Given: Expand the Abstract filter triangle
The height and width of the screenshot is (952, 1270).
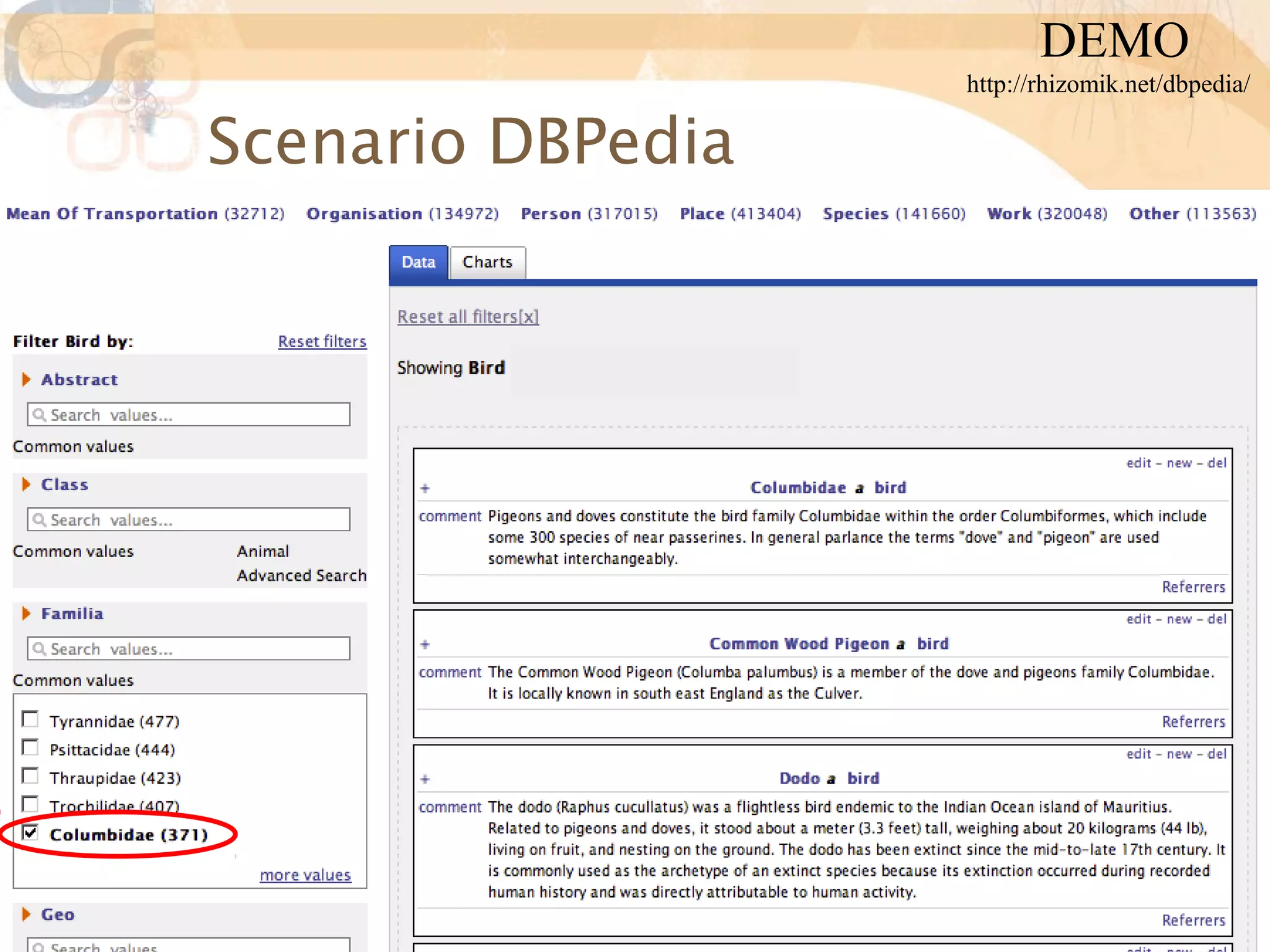Looking at the screenshot, I should coord(26,379).
